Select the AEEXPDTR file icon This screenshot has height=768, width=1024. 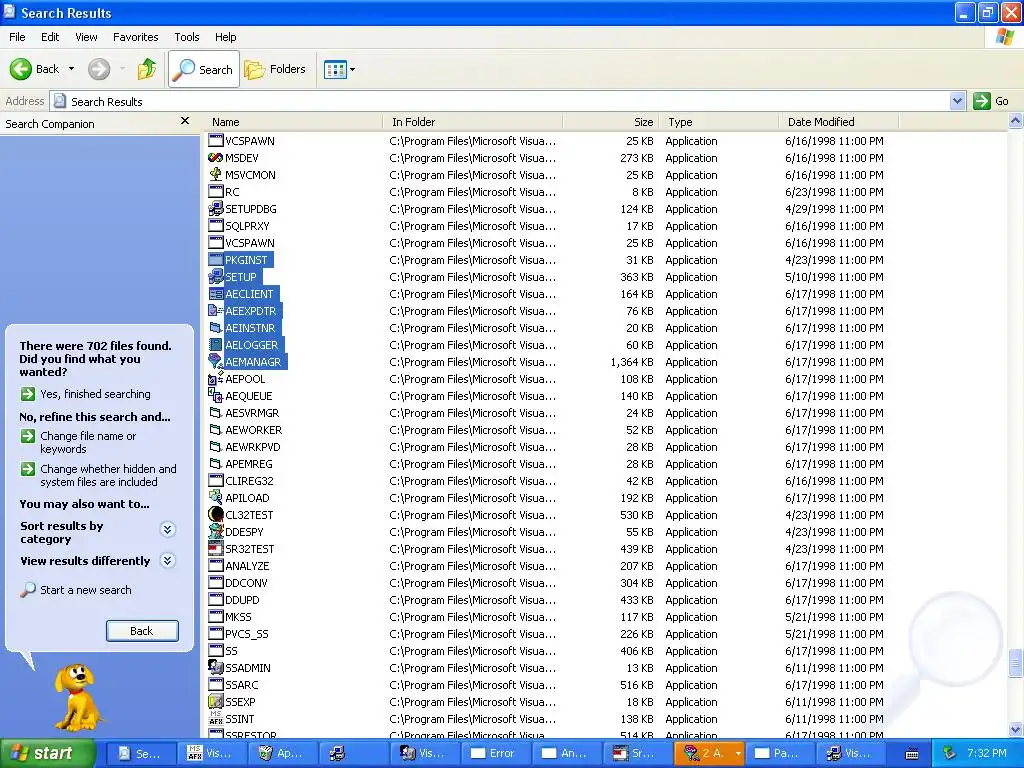click(x=216, y=311)
